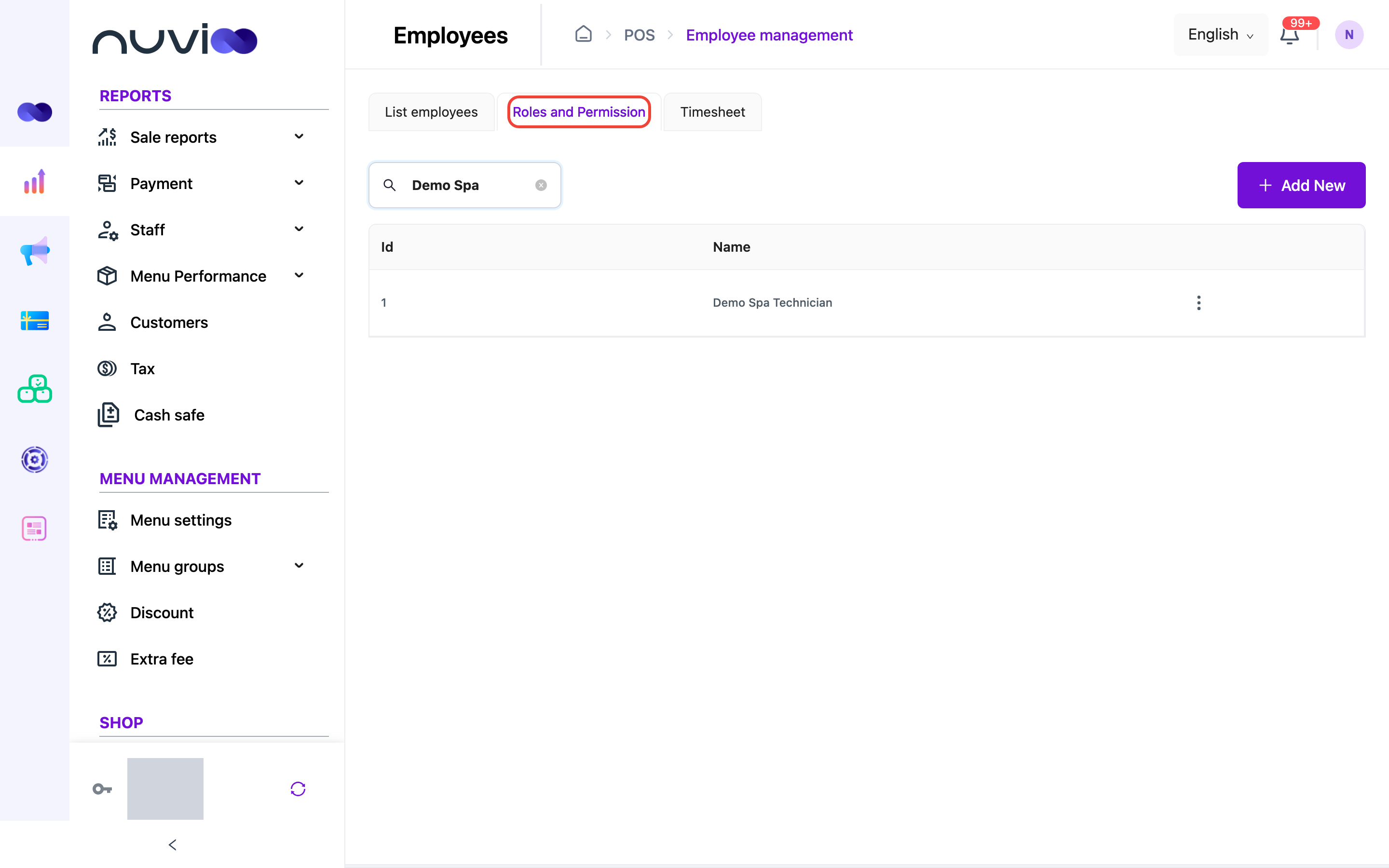Click the Nuvio logo icon in left rail
The width and height of the screenshot is (1389, 868).
pyautogui.click(x=34, y=112)
